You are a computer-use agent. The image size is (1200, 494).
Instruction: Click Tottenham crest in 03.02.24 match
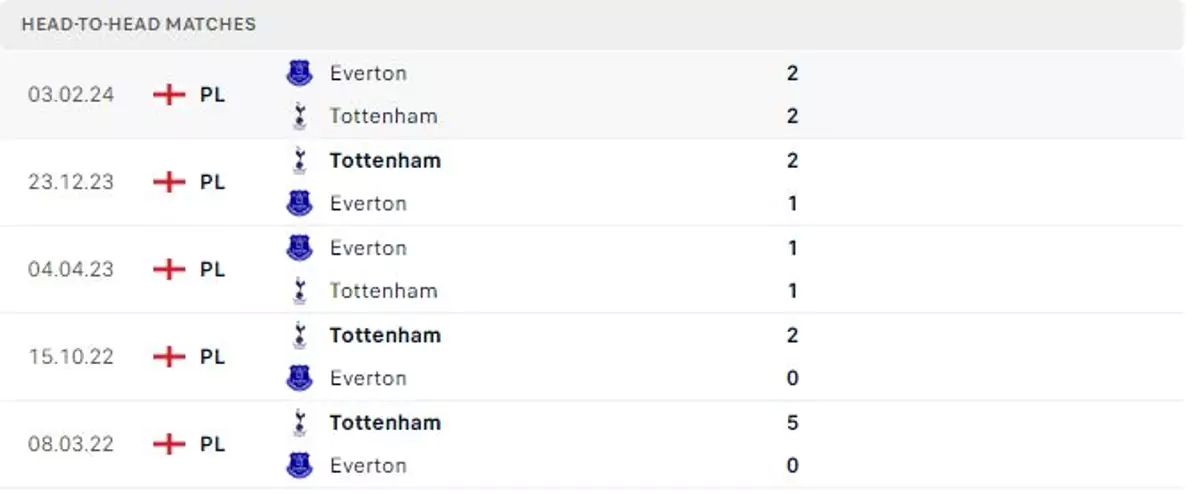(x=299, y=116)
